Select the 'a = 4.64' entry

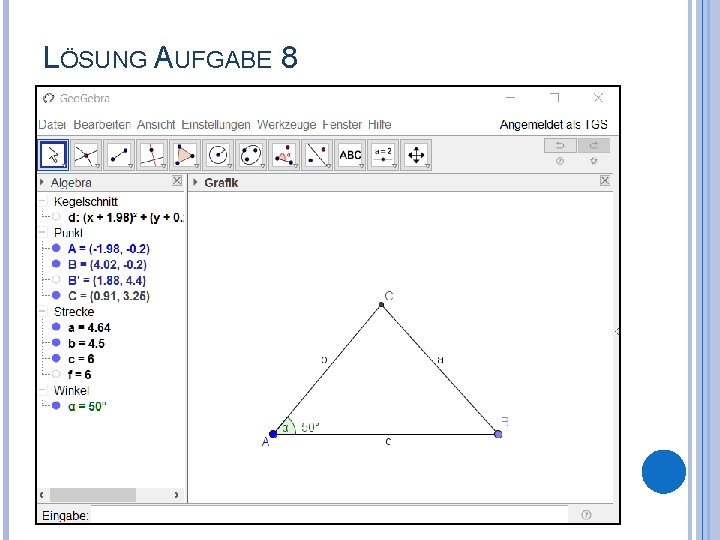click(x=90, y=327)
